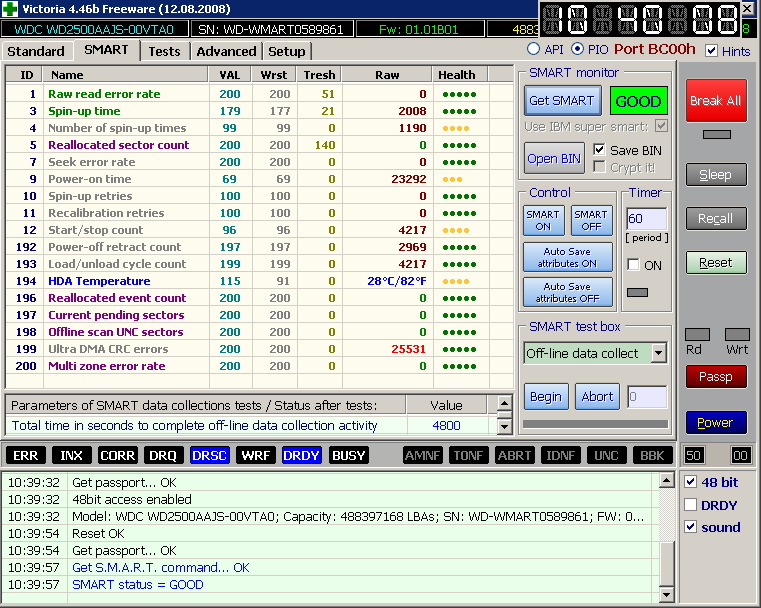Click the Passp button
This screenshot has width=761, height=608.
(x=716, y=377)
